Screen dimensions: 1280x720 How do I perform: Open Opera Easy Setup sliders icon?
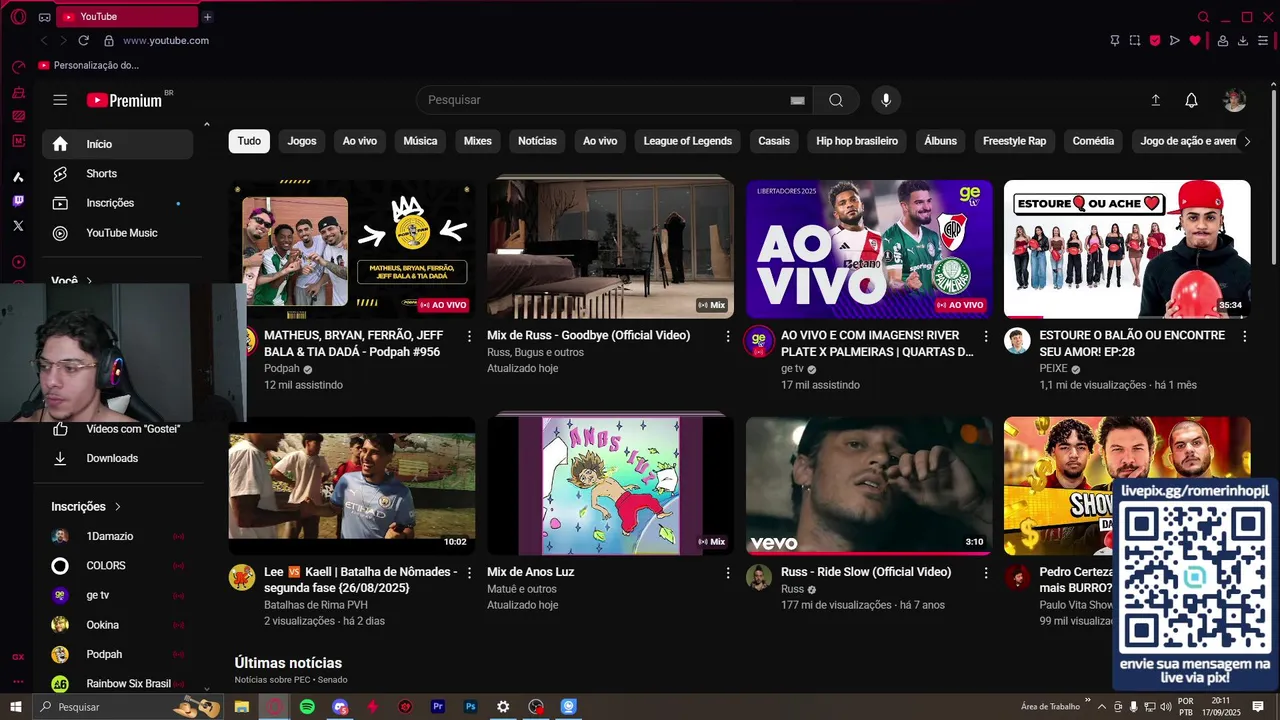pyautogui.click(x=1263, y=41)
